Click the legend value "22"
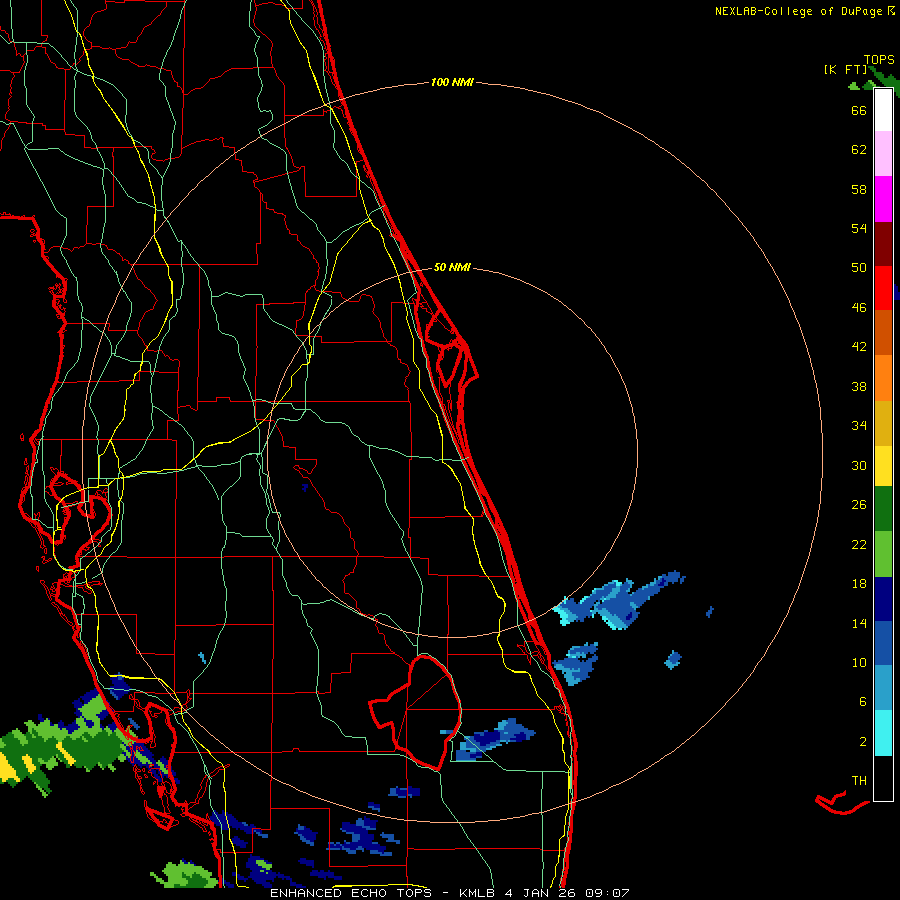This screenshot has width=900, height=900. tap(859, 545)
